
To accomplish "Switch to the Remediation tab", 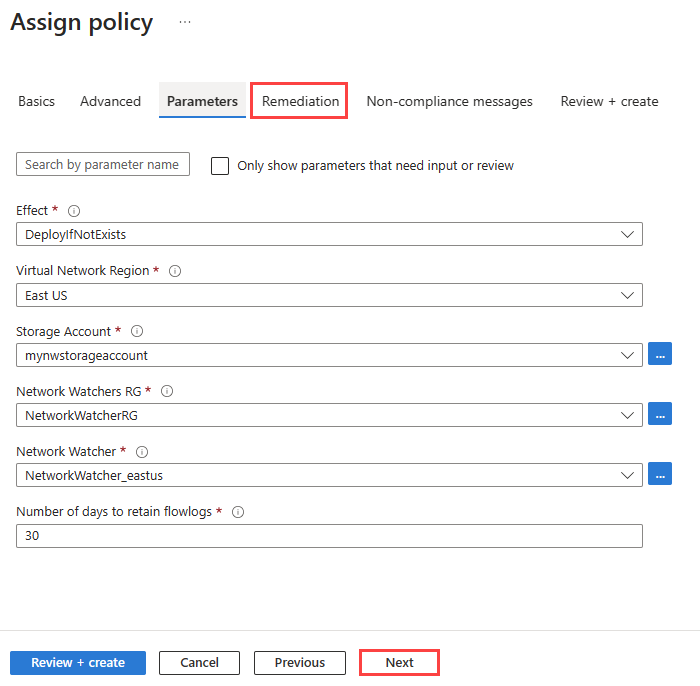I will coord(300,101).
